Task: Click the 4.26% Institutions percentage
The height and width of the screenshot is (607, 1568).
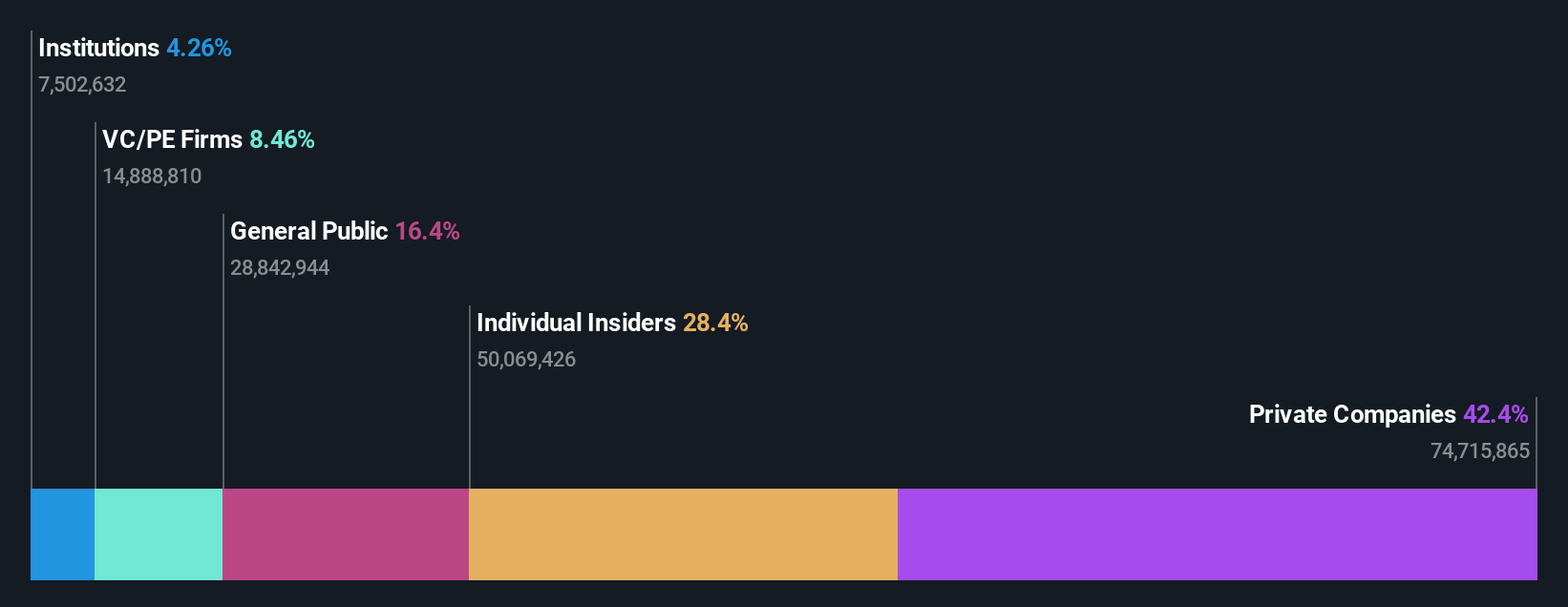Action: tap(199, 48)
